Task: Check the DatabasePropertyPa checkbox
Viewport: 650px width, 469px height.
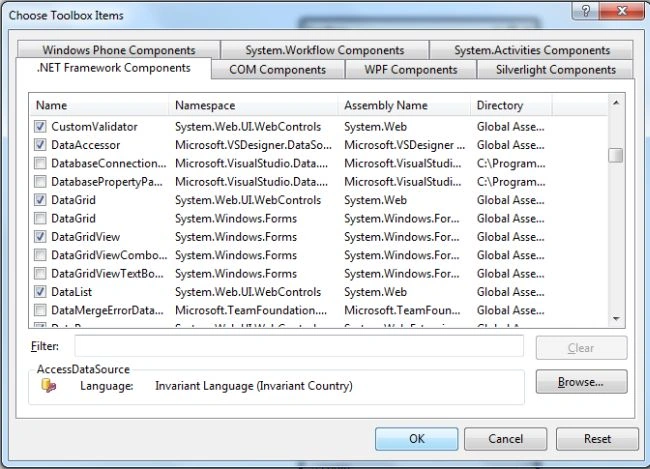Action: (x=40, y=182)
